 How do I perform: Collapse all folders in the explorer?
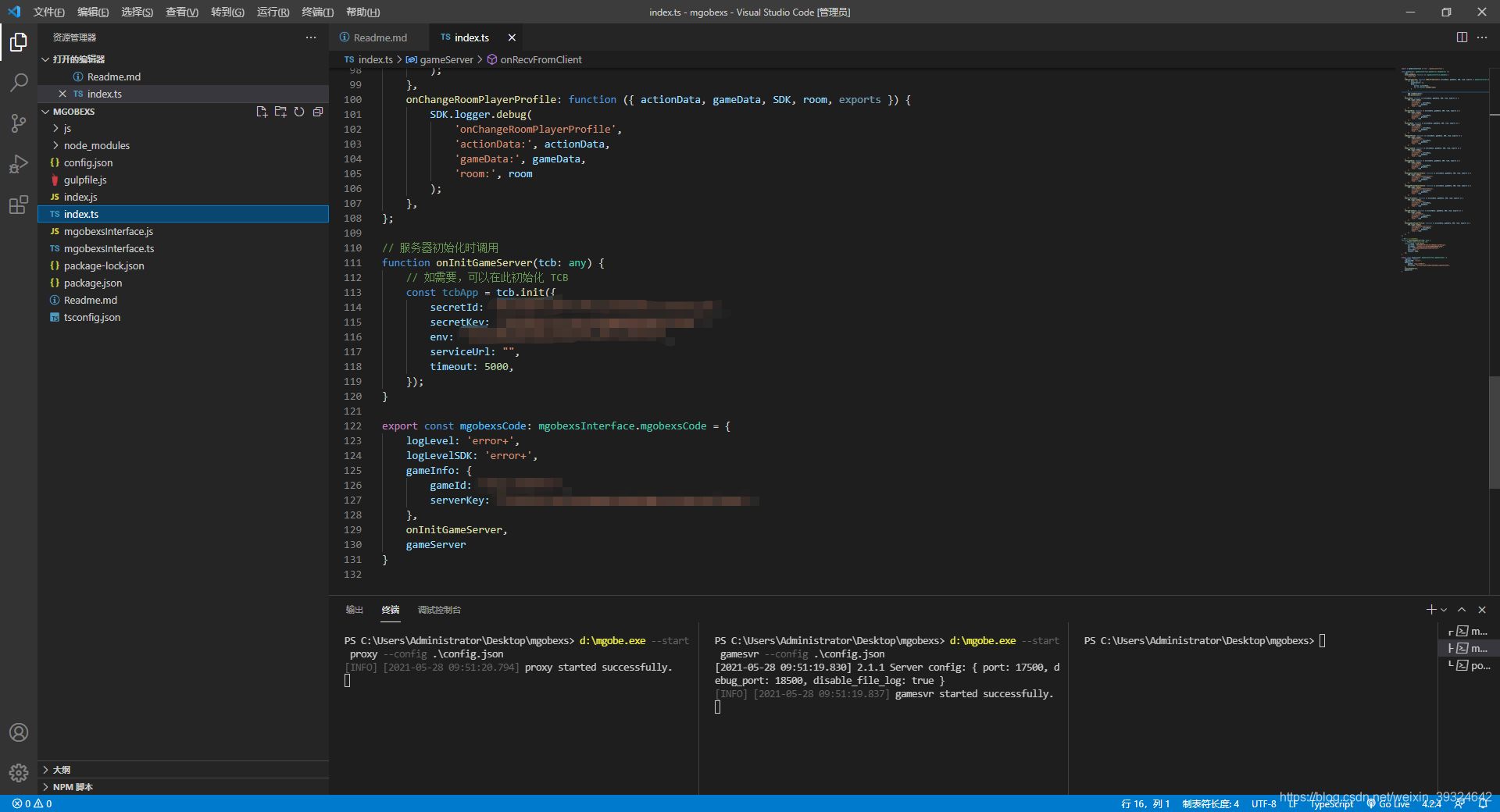coord(318,112)
